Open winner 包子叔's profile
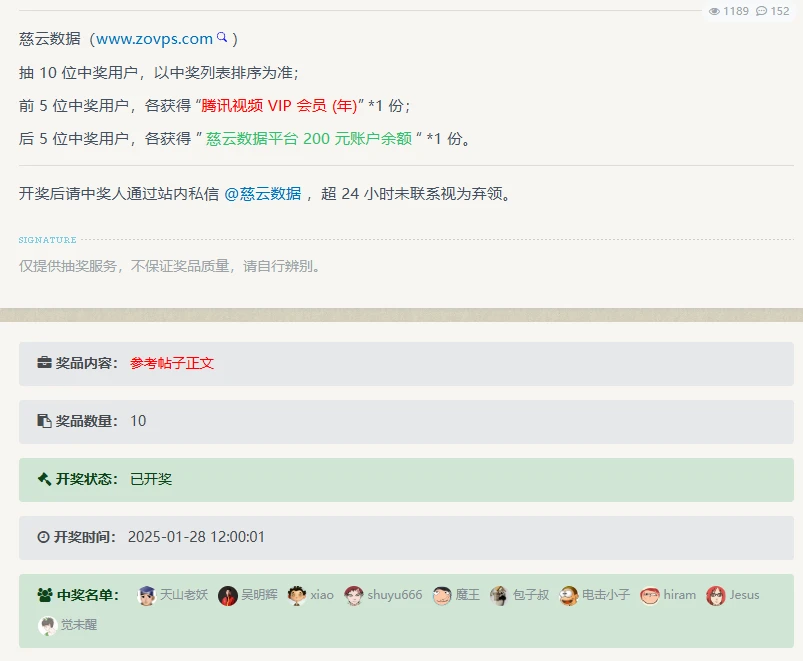 530,595
